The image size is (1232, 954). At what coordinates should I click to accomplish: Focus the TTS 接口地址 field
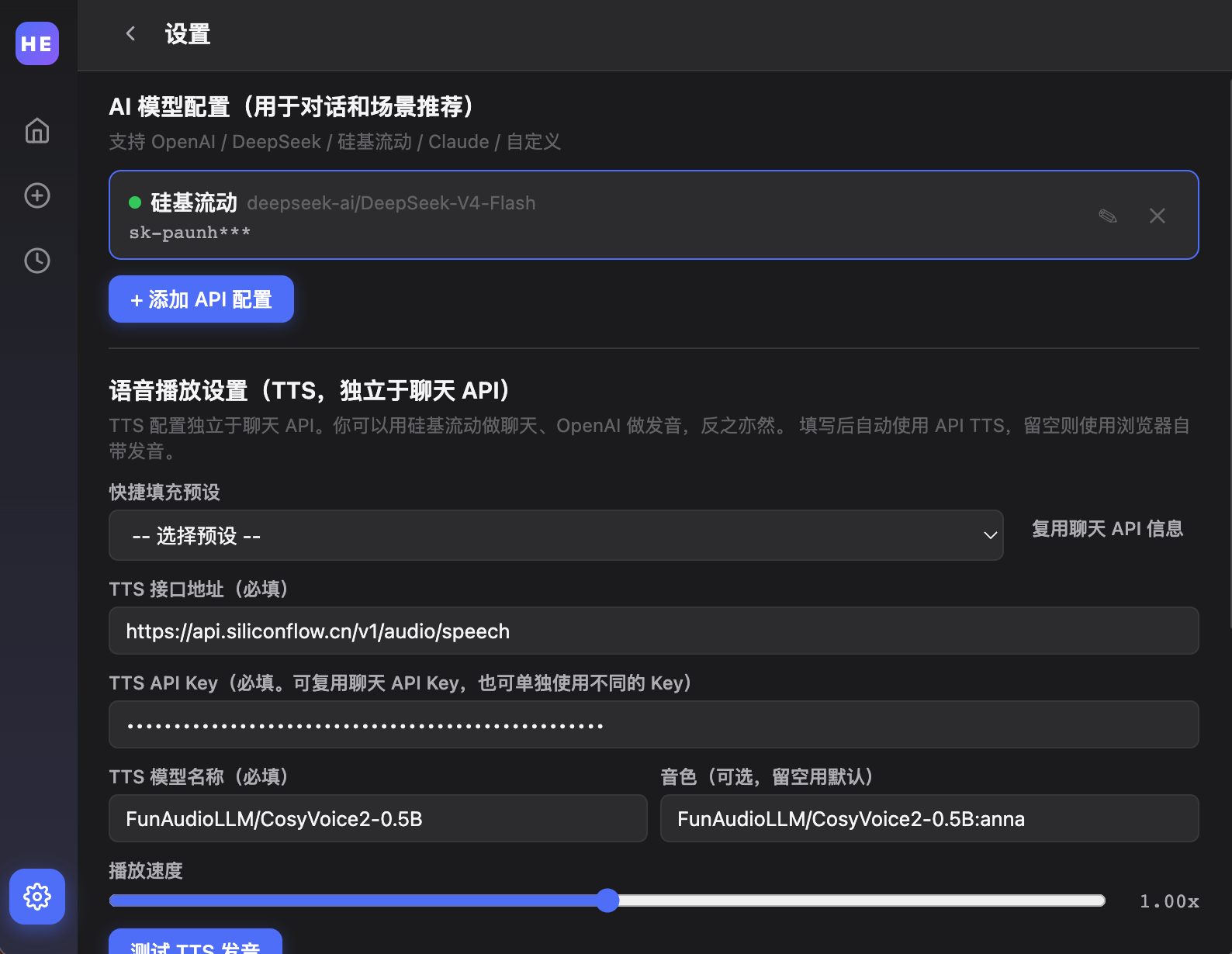(654, 631)
